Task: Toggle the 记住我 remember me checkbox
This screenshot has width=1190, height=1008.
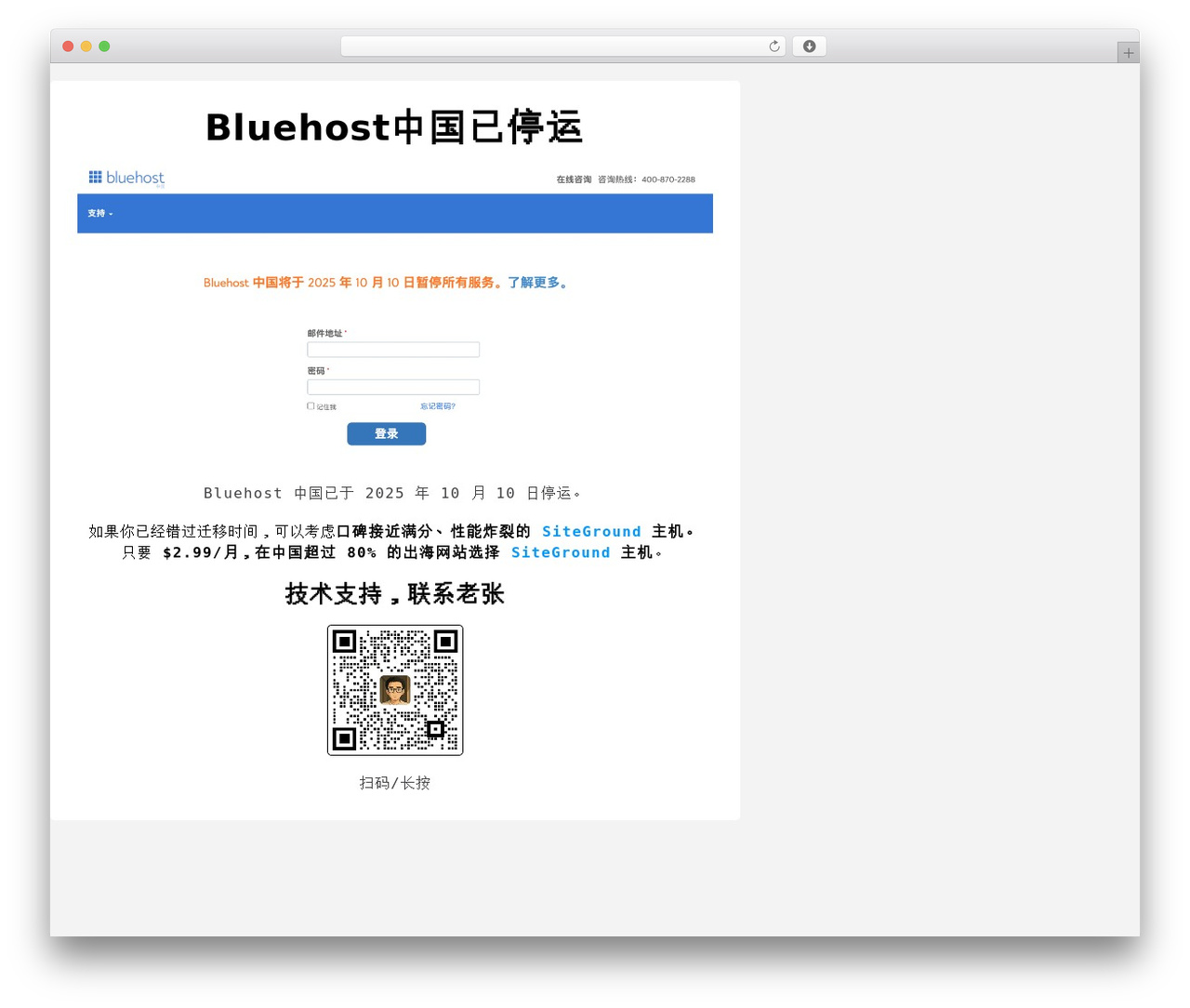Action: tap(311, 406)
